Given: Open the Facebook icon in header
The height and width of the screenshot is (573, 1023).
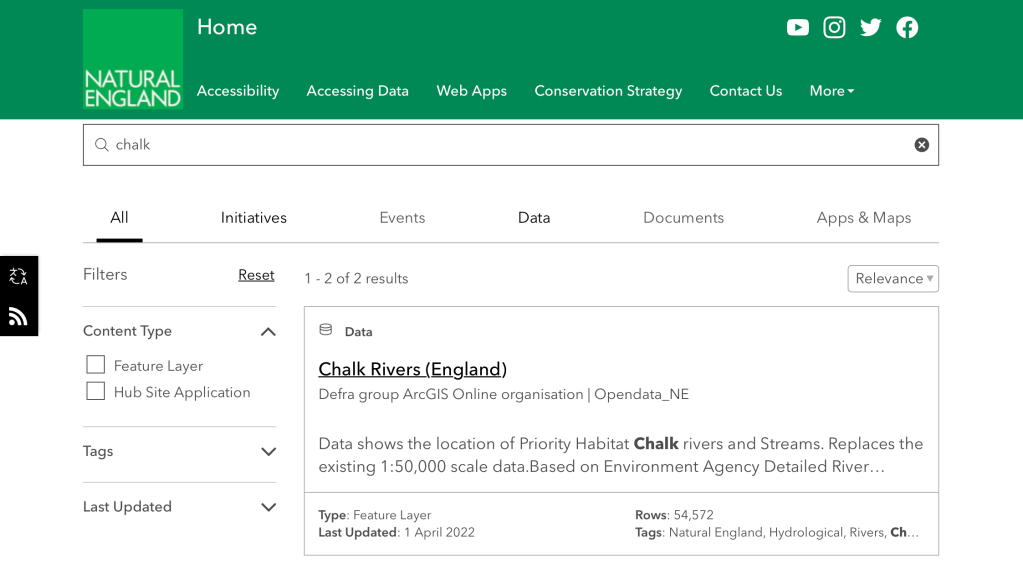Looking at the screenshot, I should coord(907,28).
